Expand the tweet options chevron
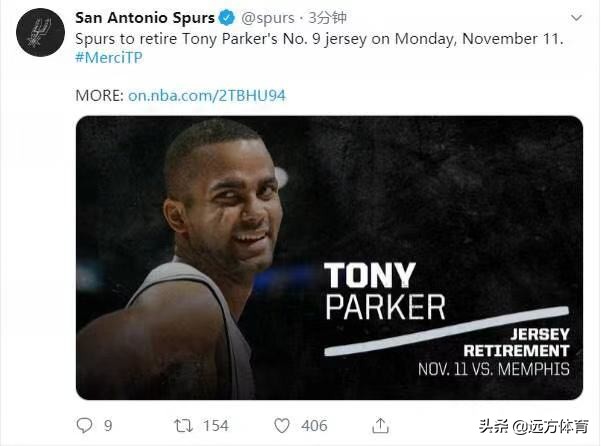Screen dimensions: 601x446 (x=574, y=18)
